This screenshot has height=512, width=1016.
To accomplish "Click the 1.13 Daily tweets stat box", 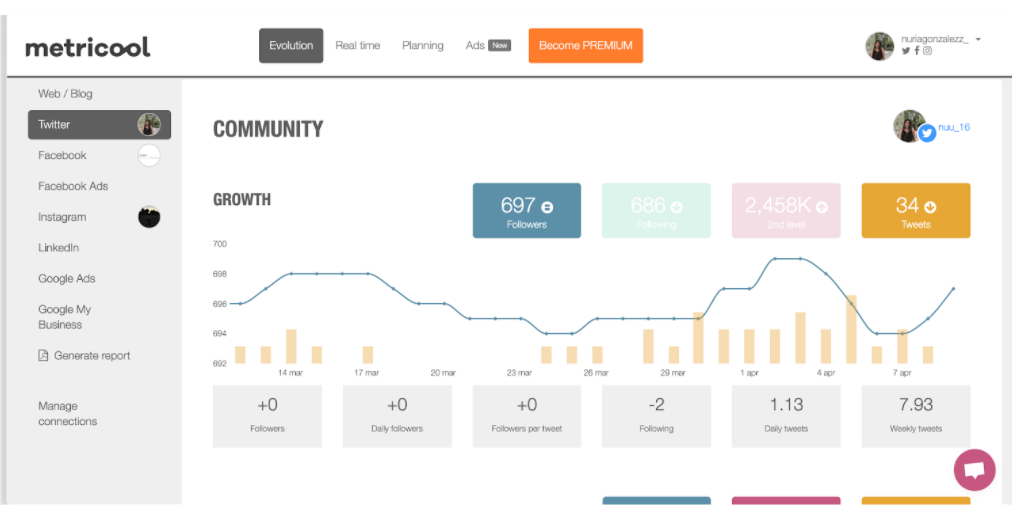I will coord(786,416).
